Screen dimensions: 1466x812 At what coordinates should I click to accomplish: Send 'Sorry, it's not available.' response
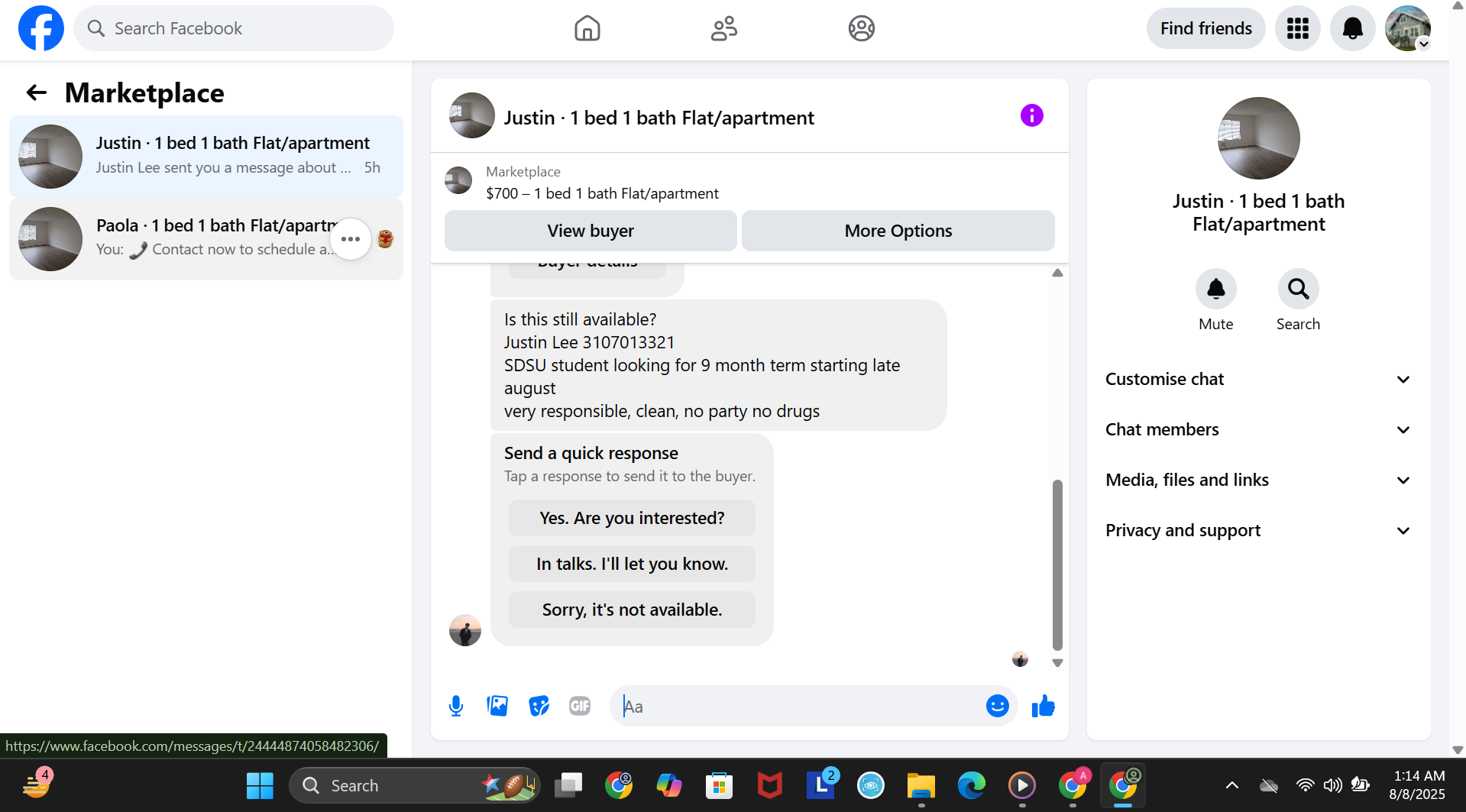(632, 610)
